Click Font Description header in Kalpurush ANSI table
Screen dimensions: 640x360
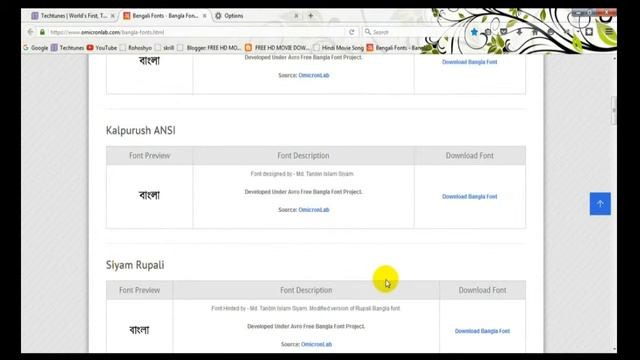click(x=303, y=156)
